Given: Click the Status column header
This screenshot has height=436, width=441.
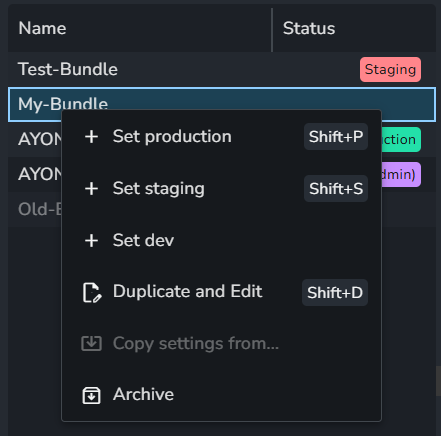Looking at the screenshot, I should point(309,28).
